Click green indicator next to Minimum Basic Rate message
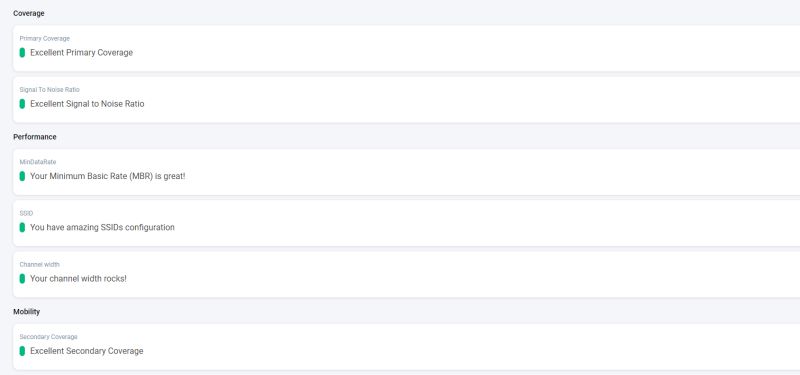 tap(22, 176)
